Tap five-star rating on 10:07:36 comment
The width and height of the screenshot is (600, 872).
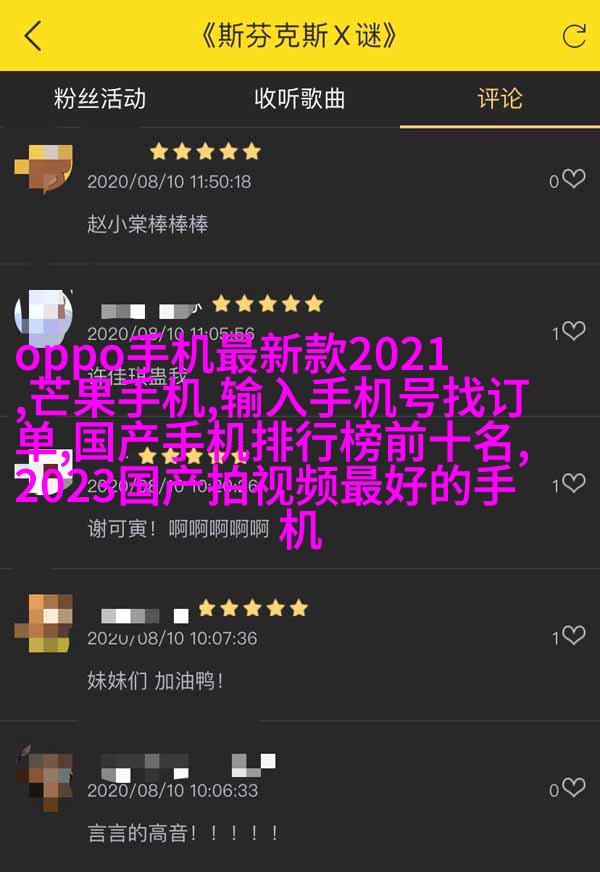click(252, 607)
